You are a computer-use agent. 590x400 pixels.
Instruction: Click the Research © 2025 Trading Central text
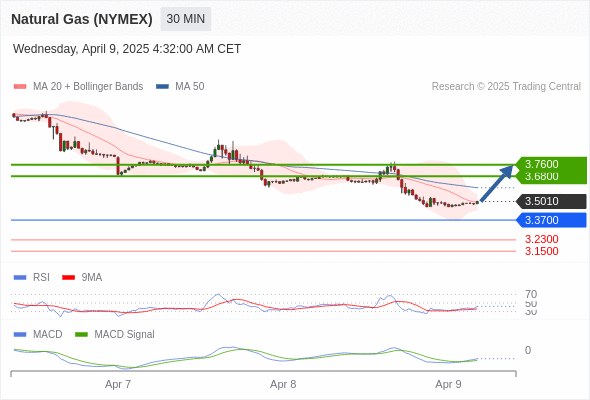click(x=506, y=87)
